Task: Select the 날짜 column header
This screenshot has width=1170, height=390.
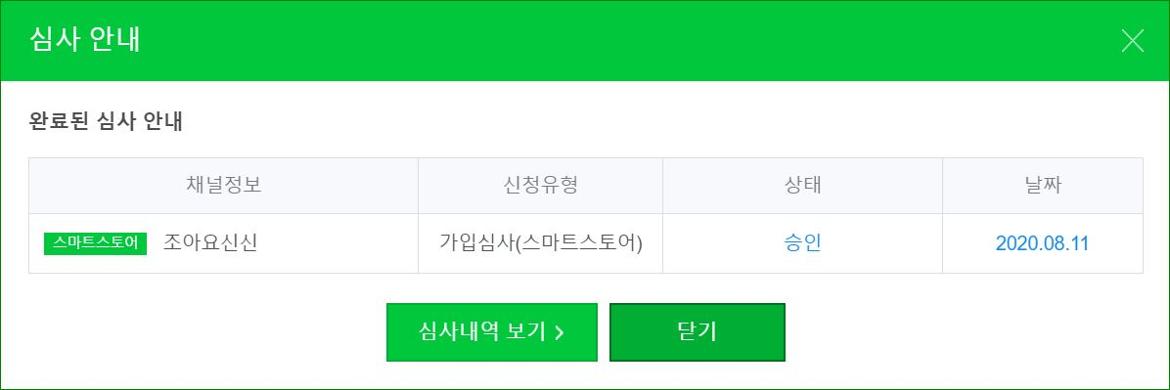Action: coord(1042,186)
